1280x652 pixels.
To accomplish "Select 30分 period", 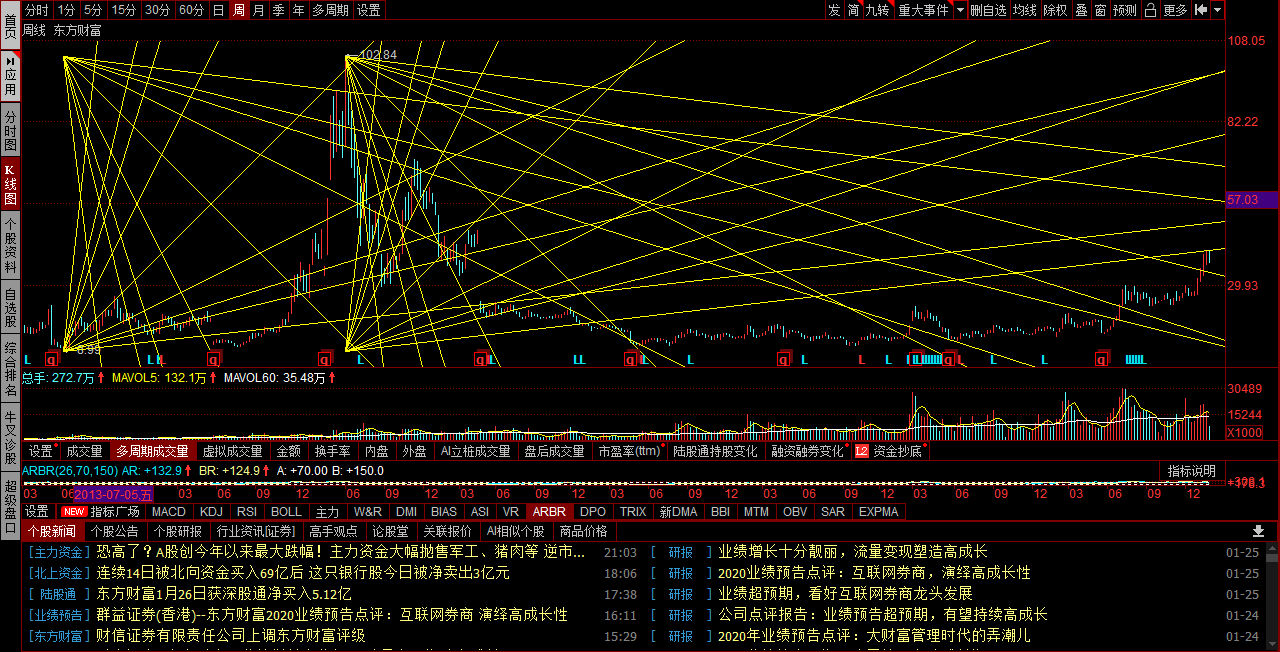I will tap(157, 10).
